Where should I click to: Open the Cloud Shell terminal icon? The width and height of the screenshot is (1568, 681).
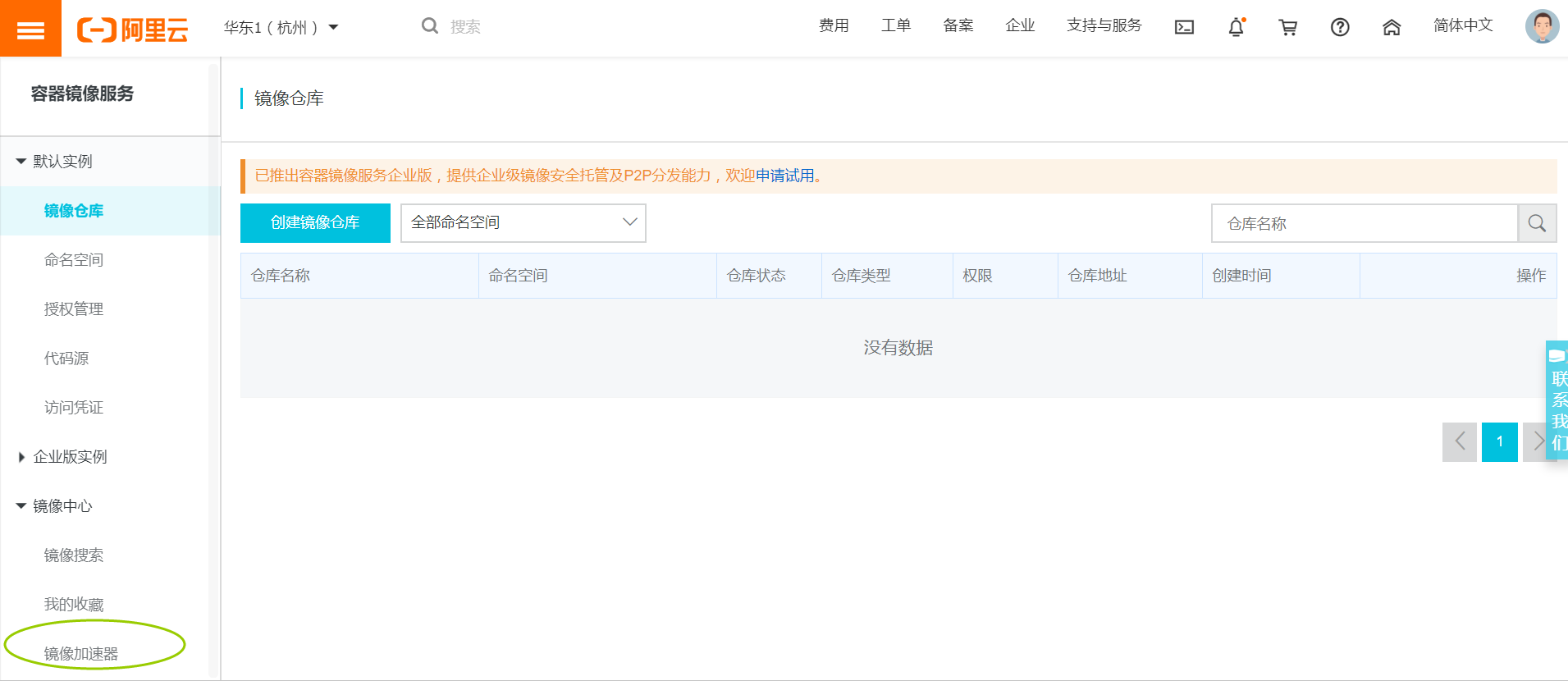coord(1184,27)
